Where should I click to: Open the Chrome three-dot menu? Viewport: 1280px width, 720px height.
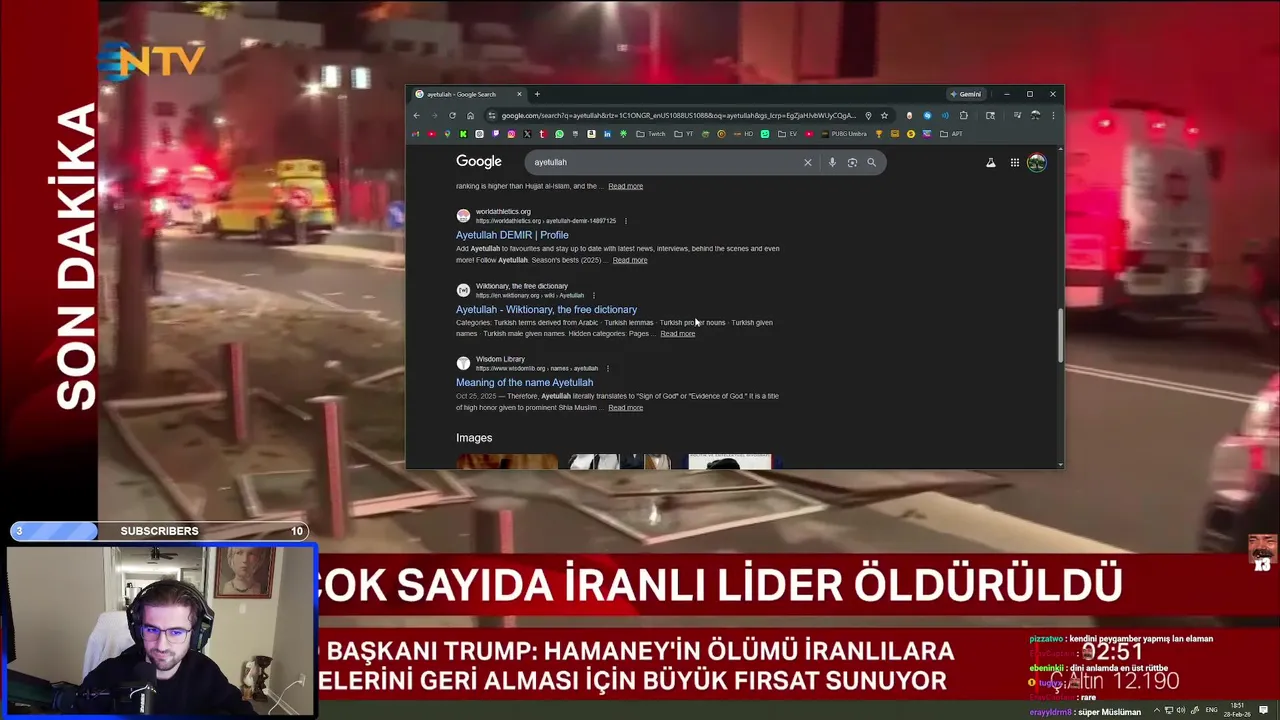pyautogui.click(x=1053, y=116)
